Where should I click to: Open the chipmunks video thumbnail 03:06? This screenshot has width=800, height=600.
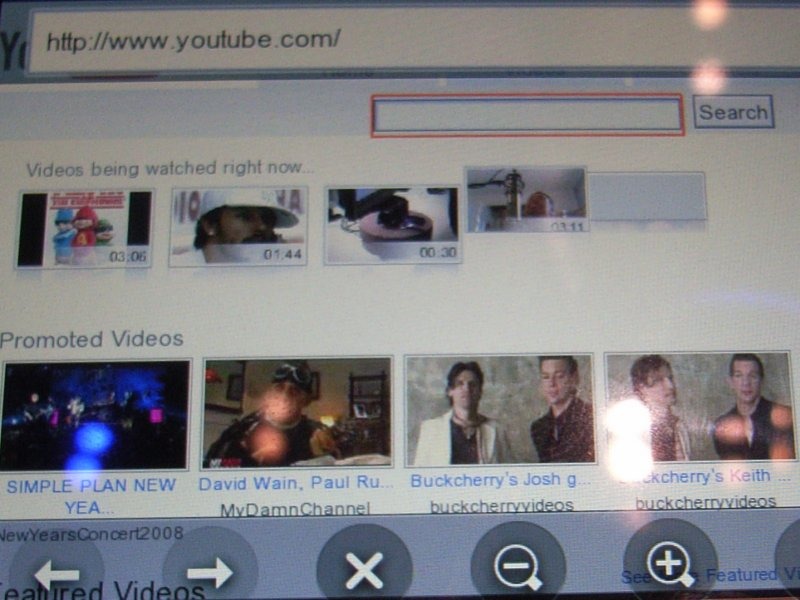(x=85, y=229)
